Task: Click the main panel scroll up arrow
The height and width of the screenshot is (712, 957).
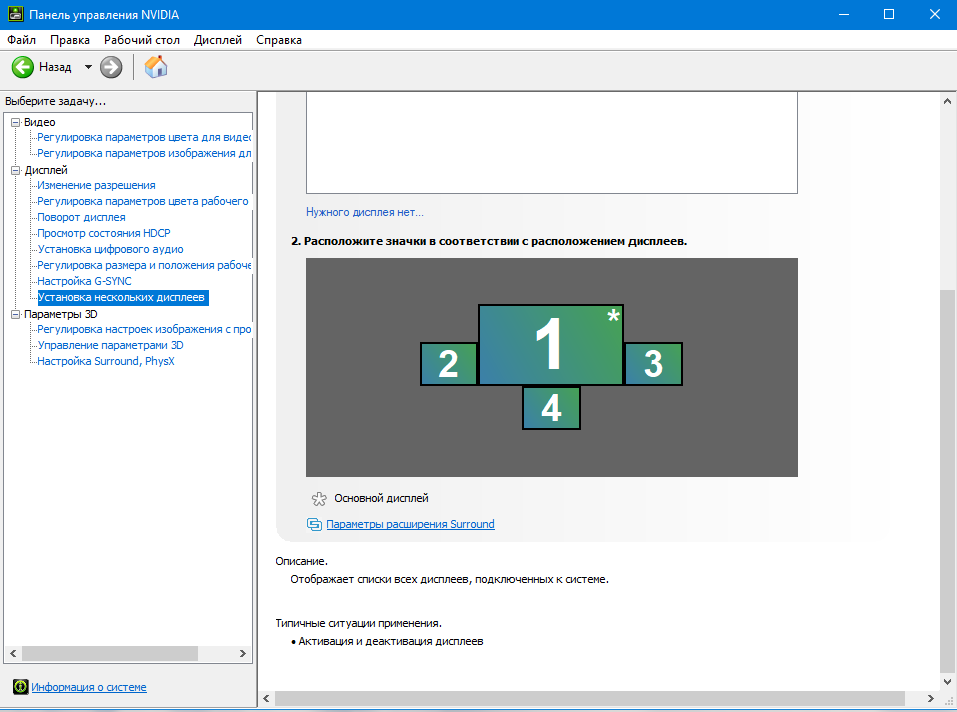Action: click(947, 101)
